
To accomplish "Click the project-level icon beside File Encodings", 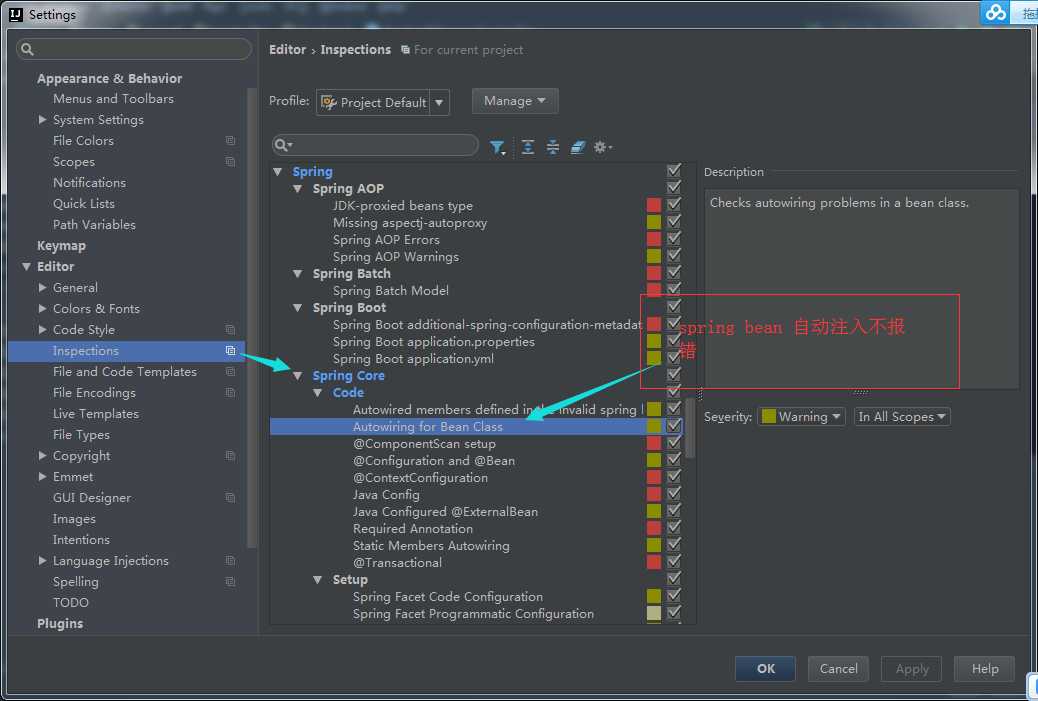I will point(230,393).
